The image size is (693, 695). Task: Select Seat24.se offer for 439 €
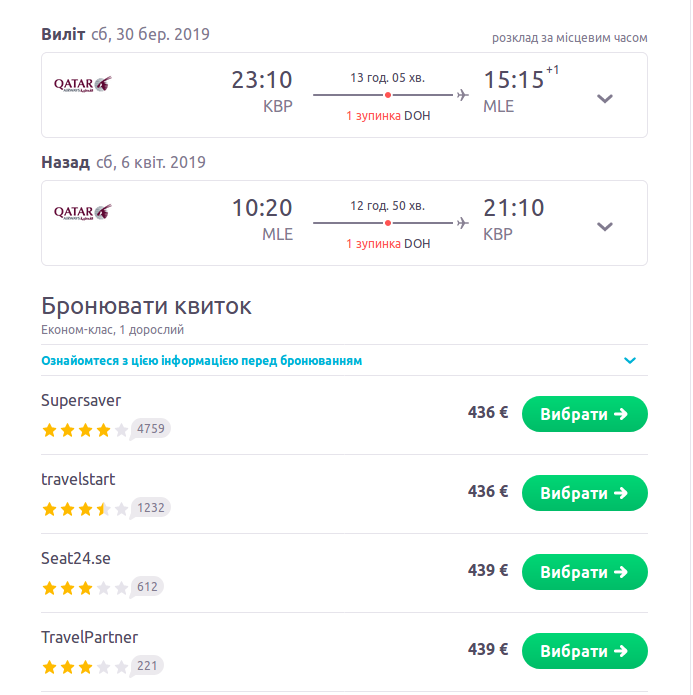(x=584, y=572)
